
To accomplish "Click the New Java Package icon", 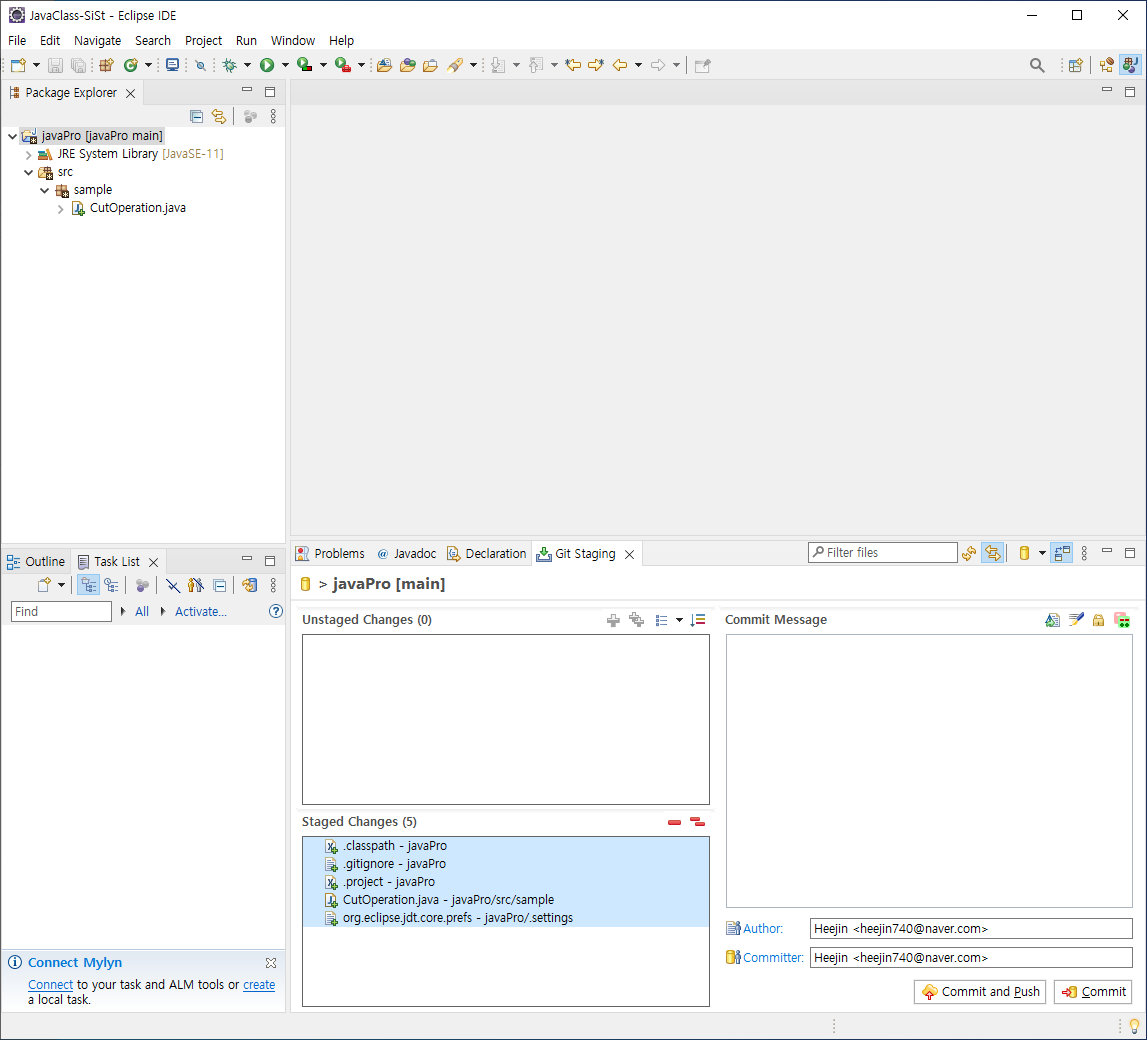I will coord(106,65).
